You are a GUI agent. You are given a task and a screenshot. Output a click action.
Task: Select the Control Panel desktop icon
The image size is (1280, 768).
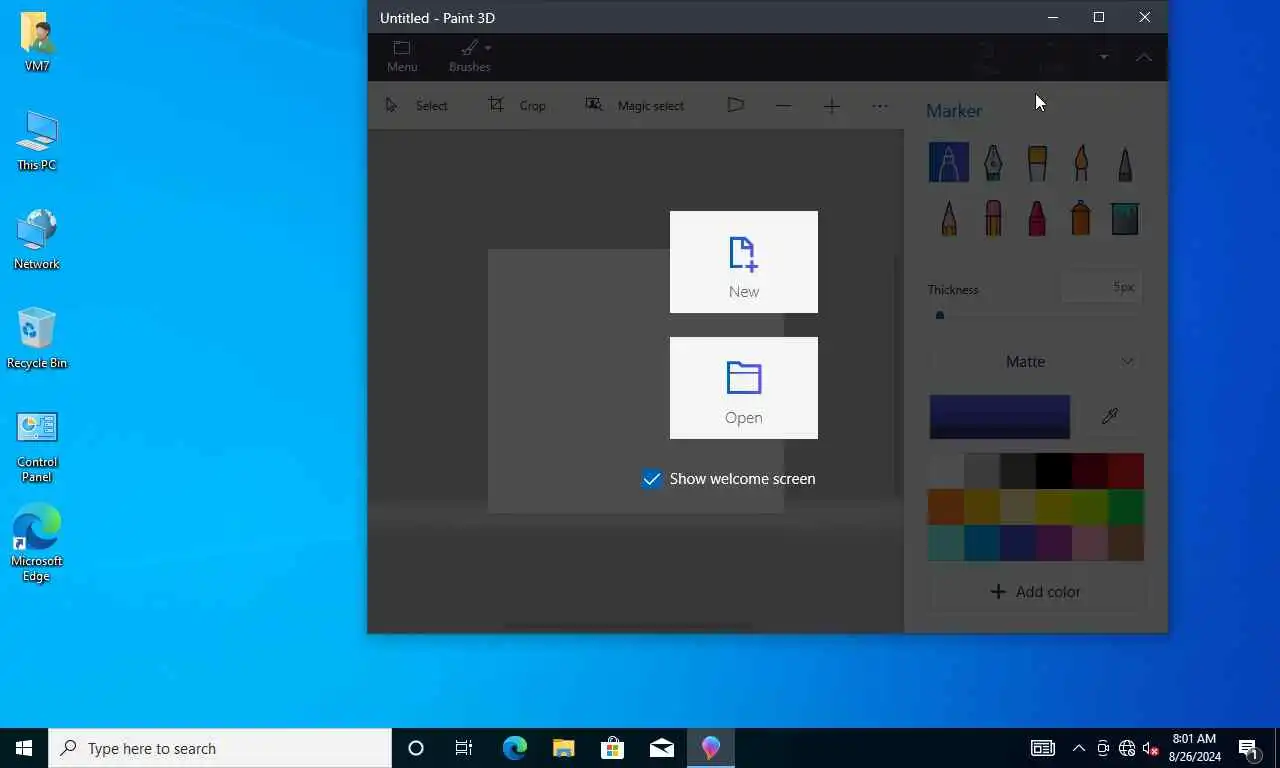click(x=37, y=446)
